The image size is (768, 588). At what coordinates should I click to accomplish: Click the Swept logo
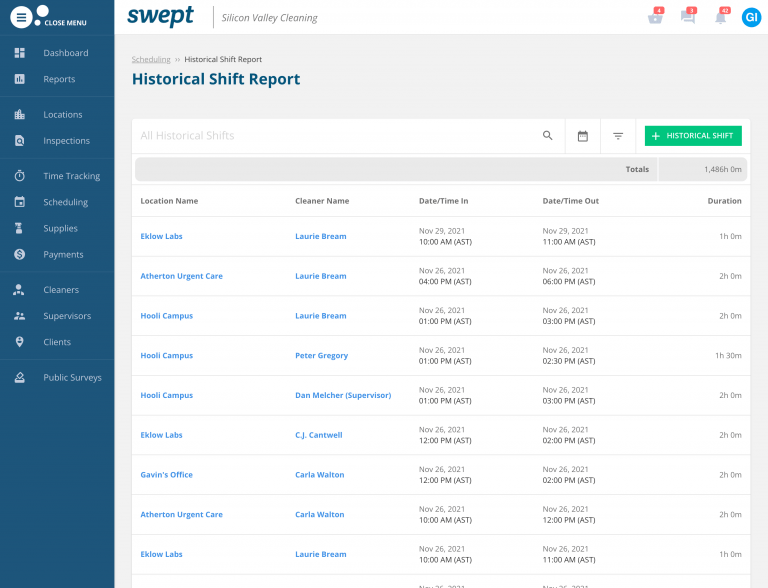(x=160, y=16)
